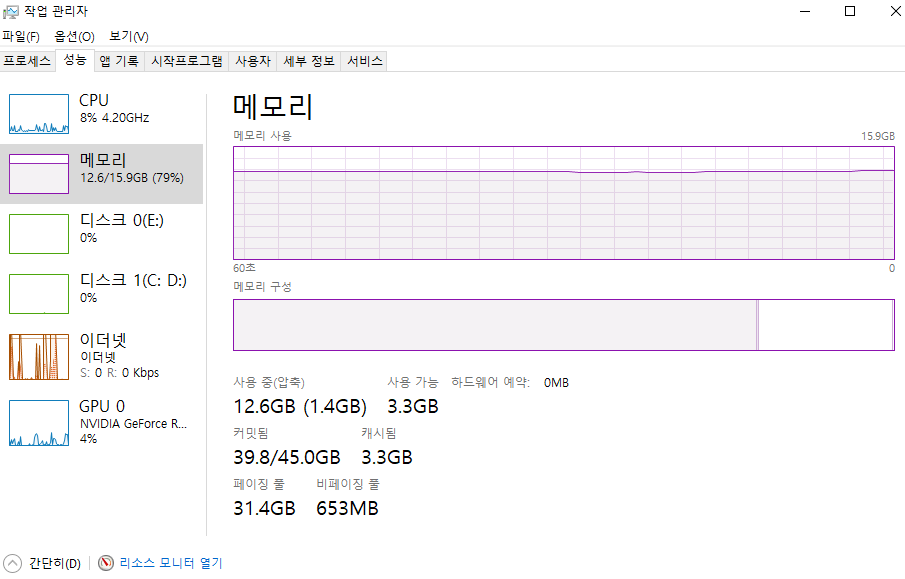
Task: Switch to the 세부 정보 tab
Action: coord(308,61)
